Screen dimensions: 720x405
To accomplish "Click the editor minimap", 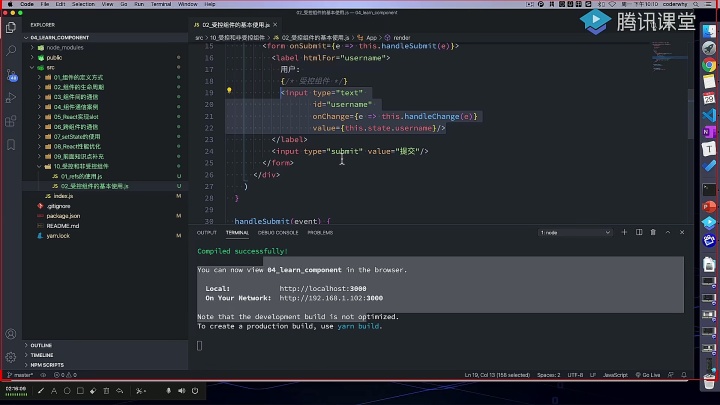I will (669, 57).
